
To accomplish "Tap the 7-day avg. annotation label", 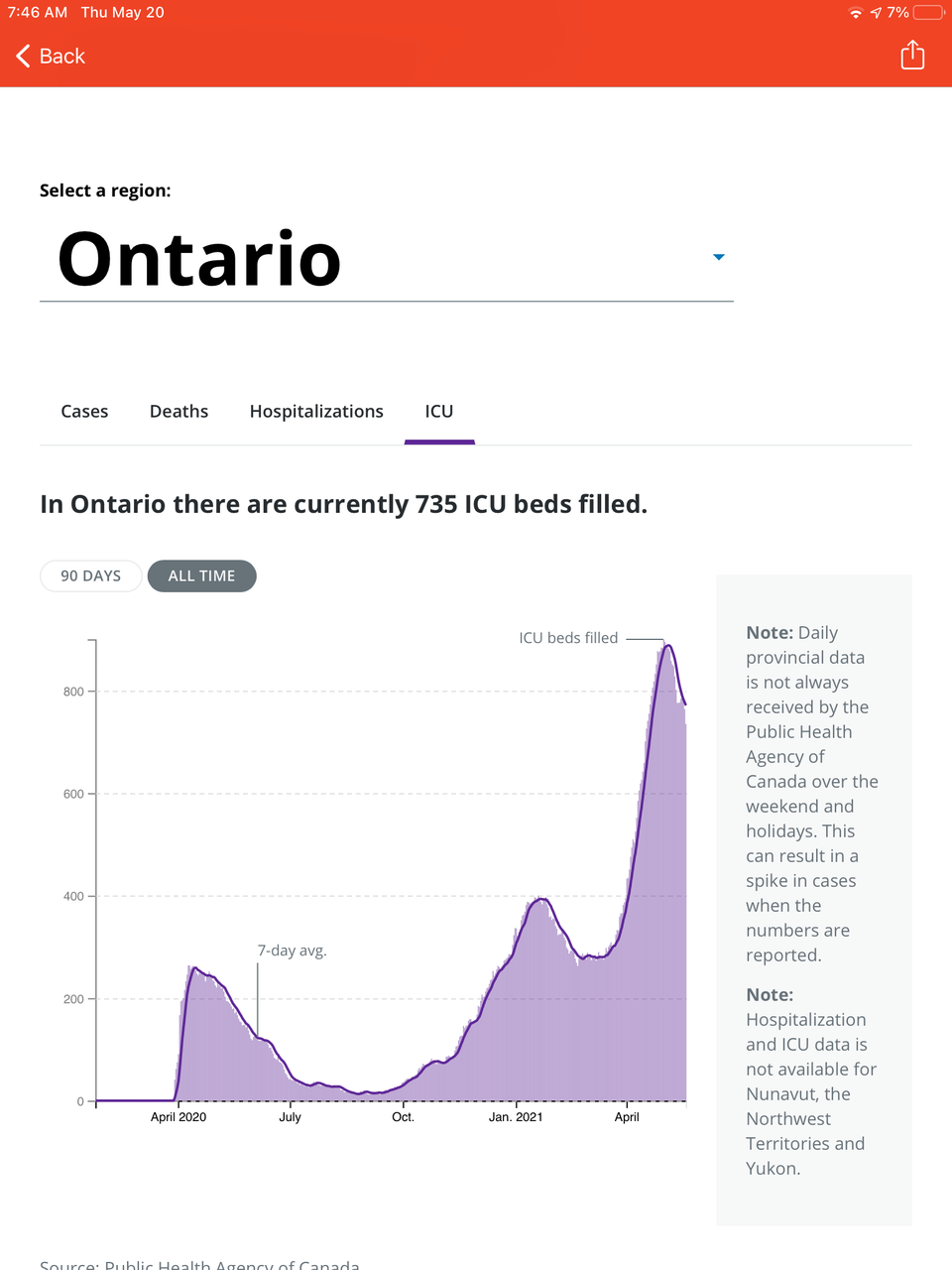I will 292,951.
